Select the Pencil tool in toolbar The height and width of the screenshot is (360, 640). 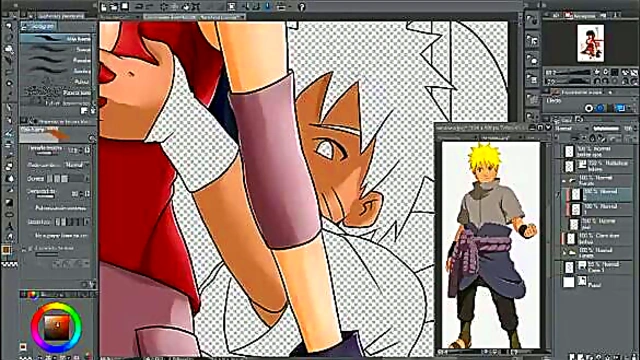[x=9, y=120]
